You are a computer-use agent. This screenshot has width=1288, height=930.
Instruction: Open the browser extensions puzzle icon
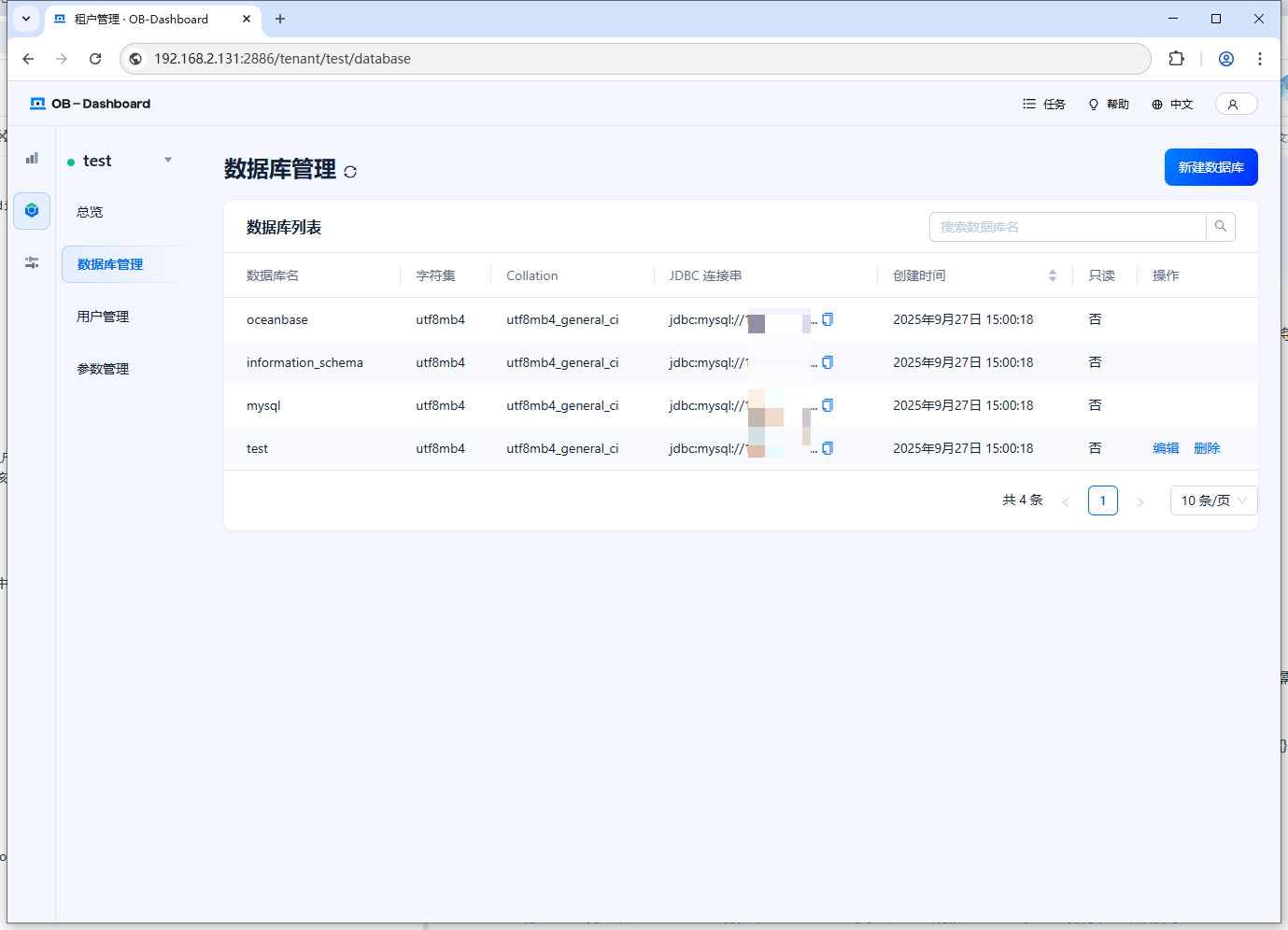[x=1177, y=59]
